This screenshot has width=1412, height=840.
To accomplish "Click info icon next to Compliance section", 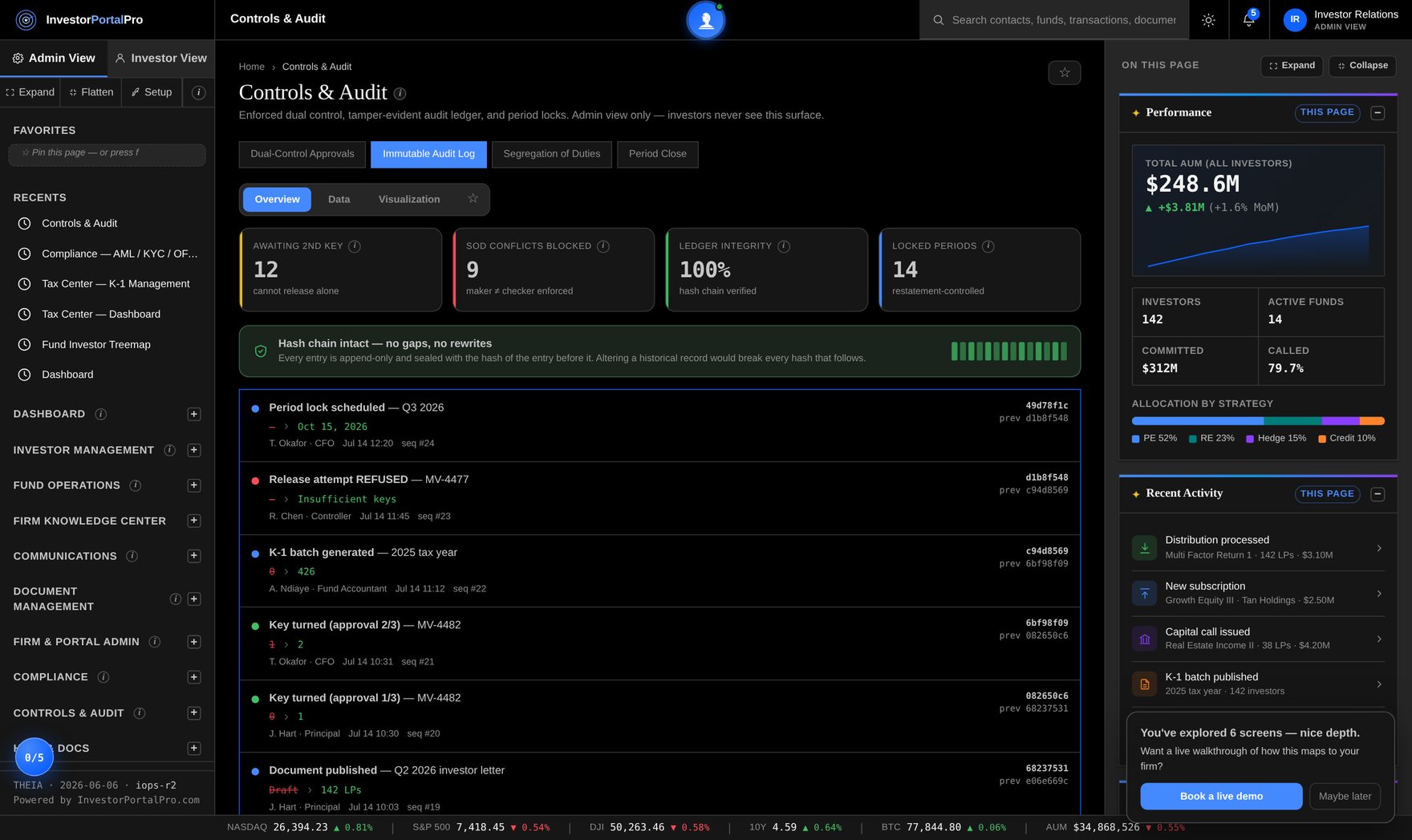I will point(103,677).
